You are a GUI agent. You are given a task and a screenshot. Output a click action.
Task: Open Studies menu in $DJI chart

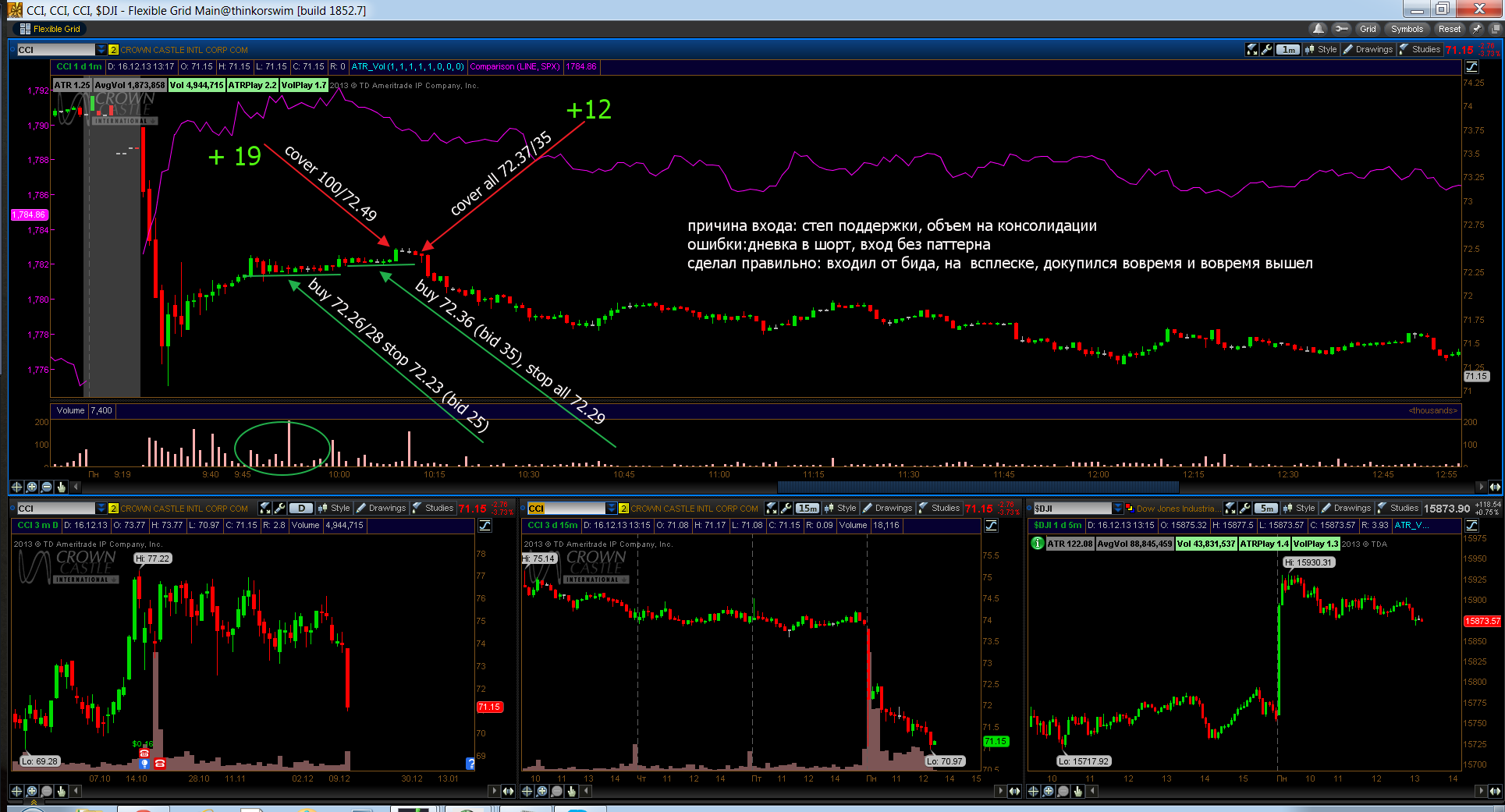click(1398, 508)
